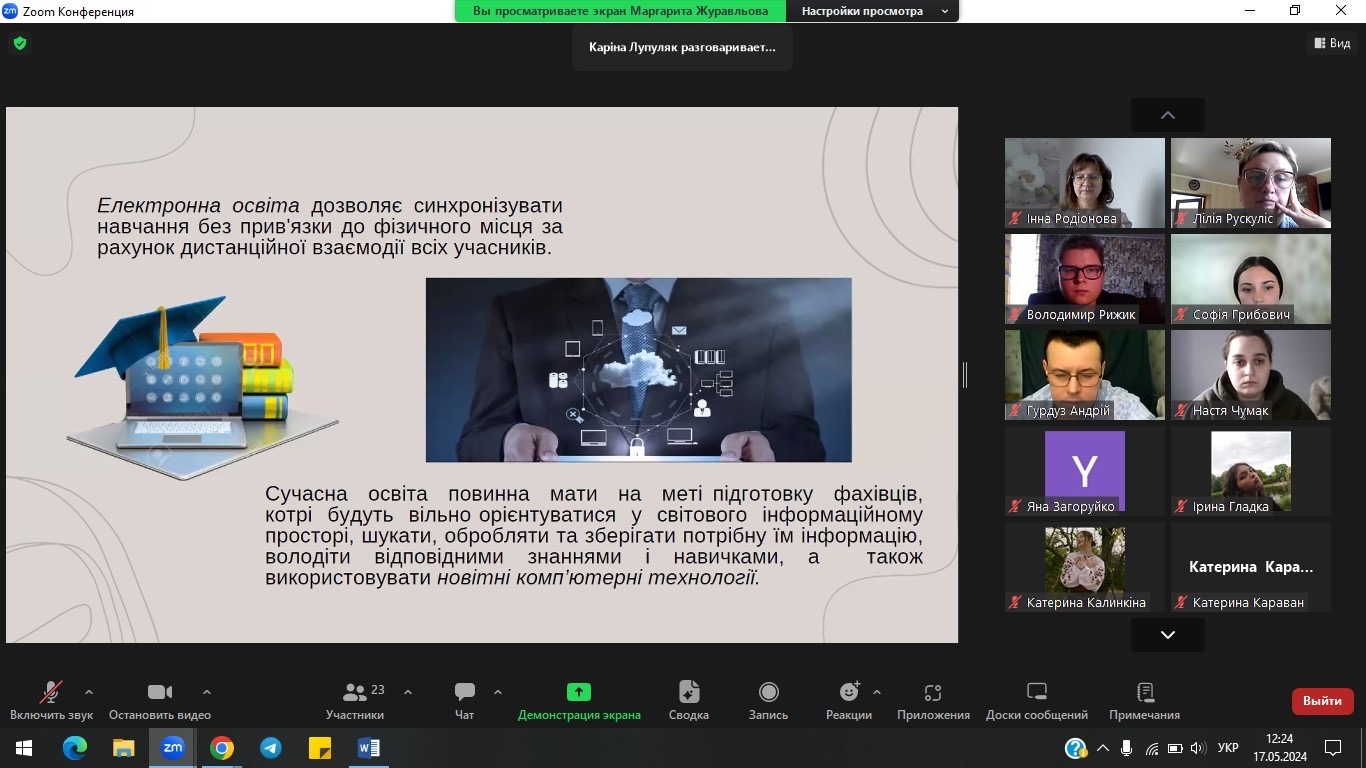
Task: Open the Windows Start menu
Action: pyautogui.click(x=23, y=748)
